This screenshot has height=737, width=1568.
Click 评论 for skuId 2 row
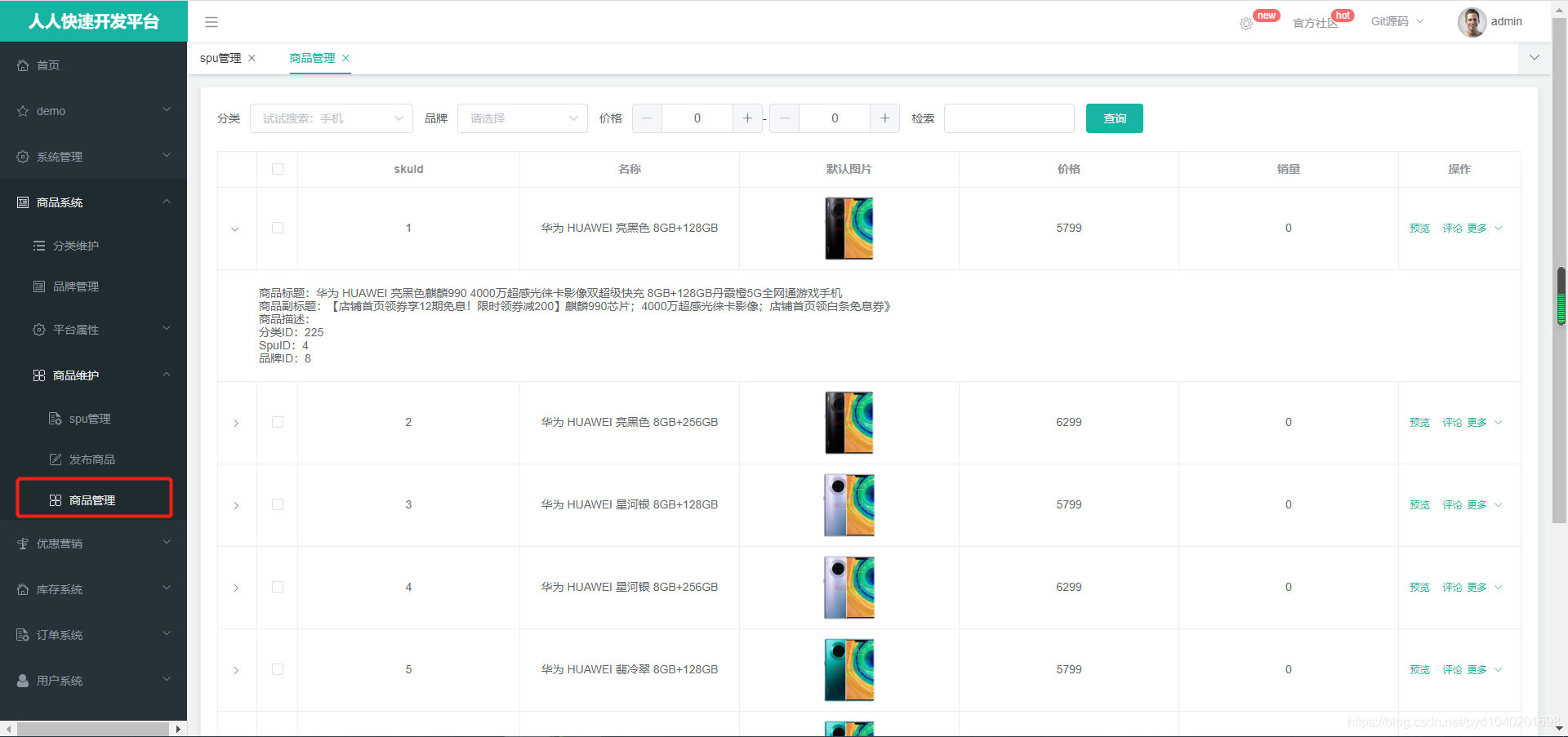tap(1452, 423)
